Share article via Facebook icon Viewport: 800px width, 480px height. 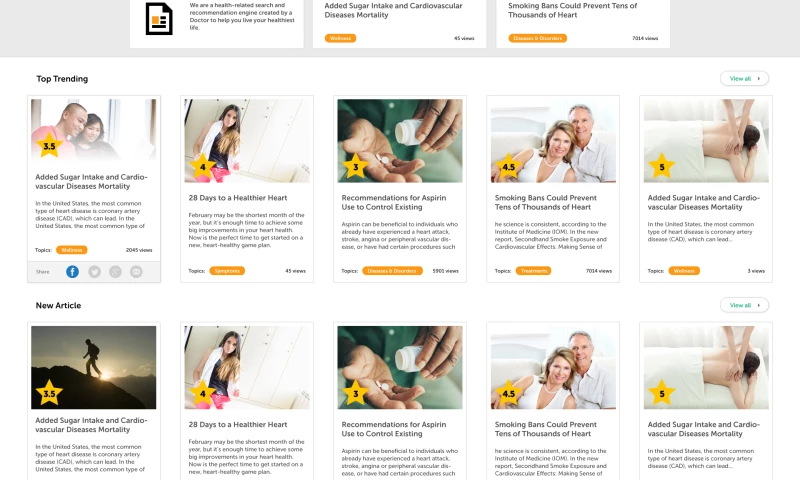pyautogui.click(x=72, y=272)
